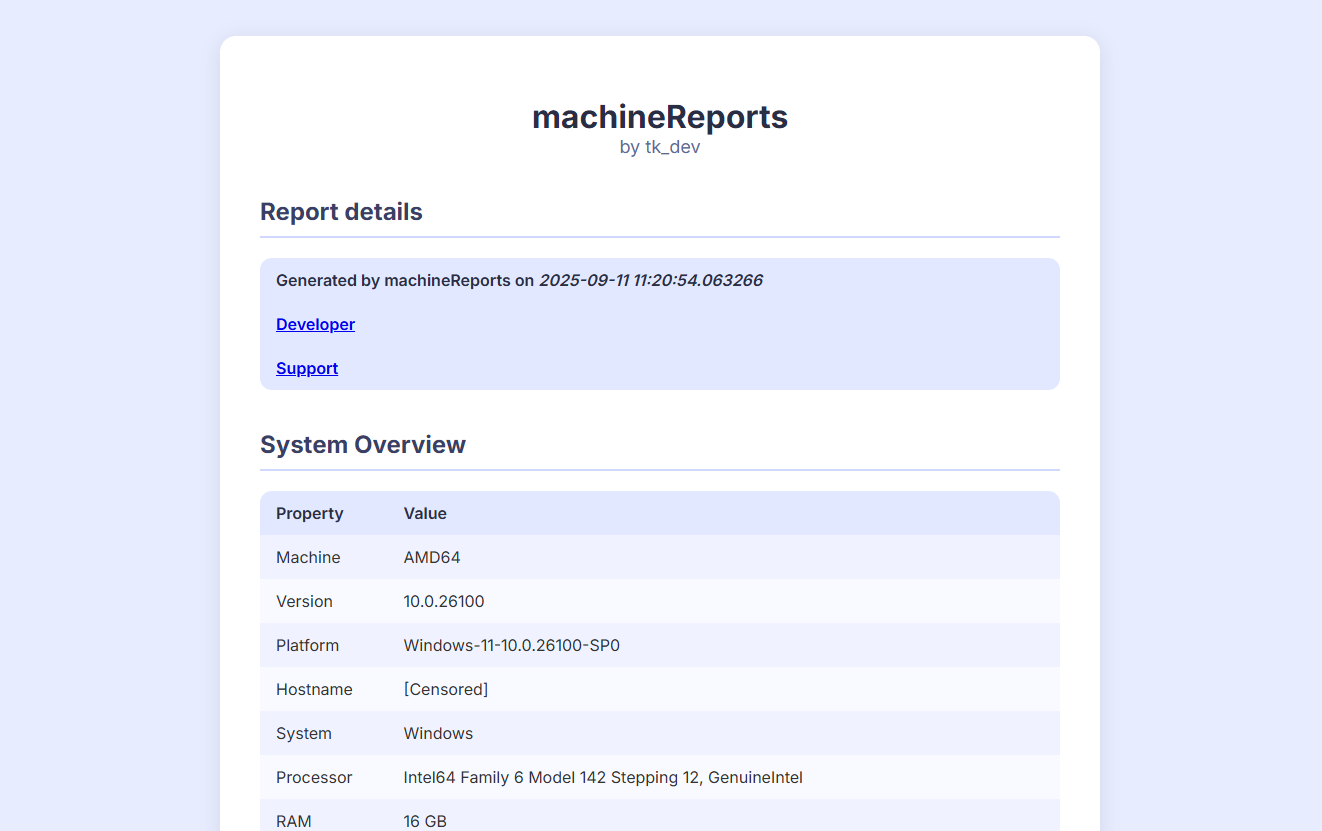This screenshot has height=831, width=1322.
Task: Select the Machine row showing AMD64
Action: 431,557
